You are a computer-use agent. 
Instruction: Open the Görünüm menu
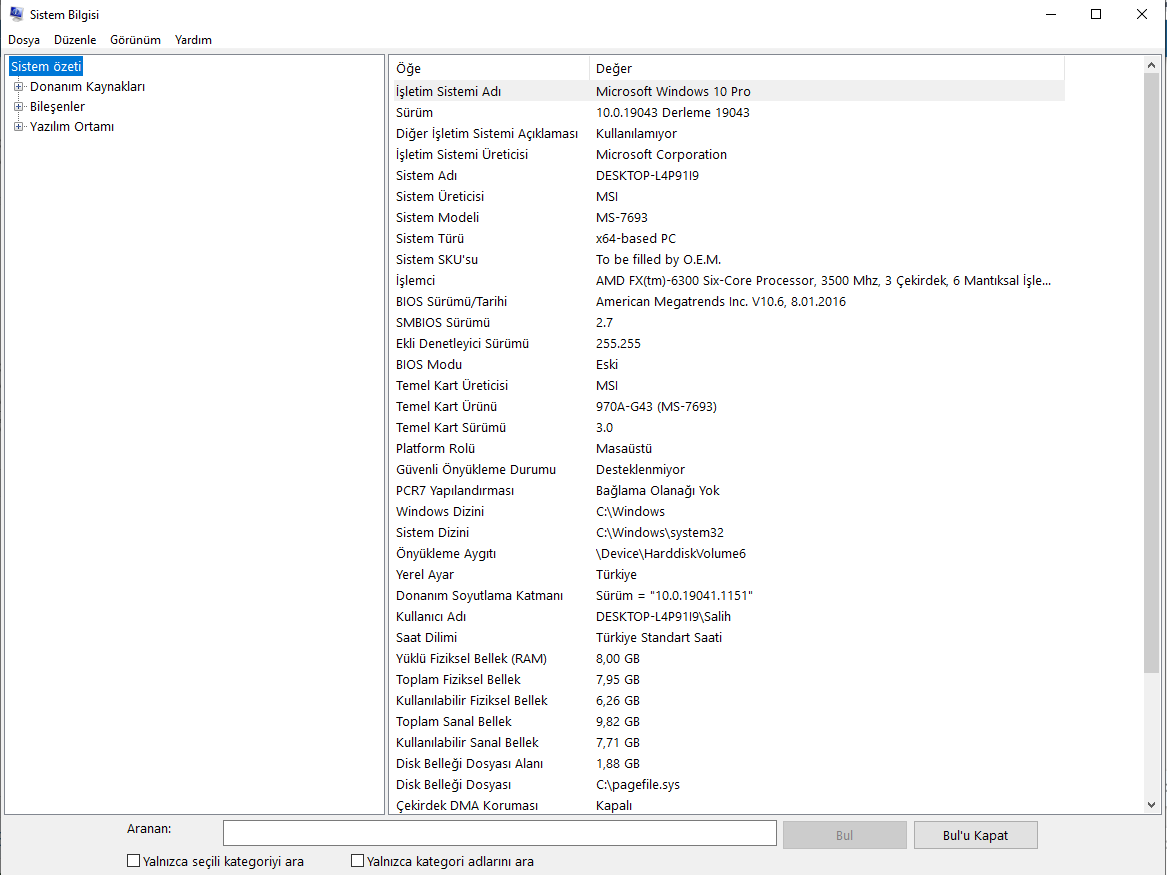(x=135, y=39)
